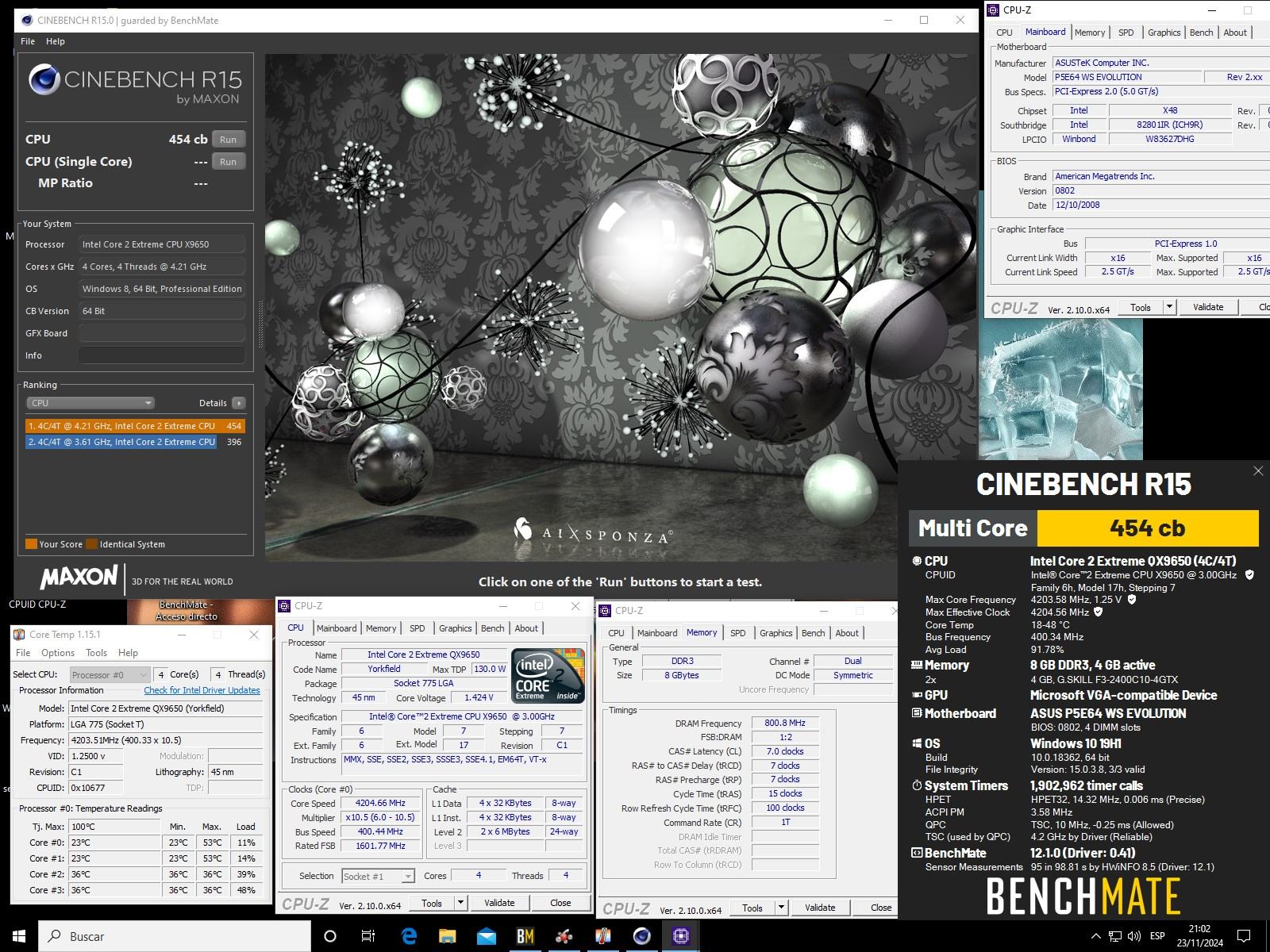Open BenchMate from the taskbar

(x=525, y=936)
